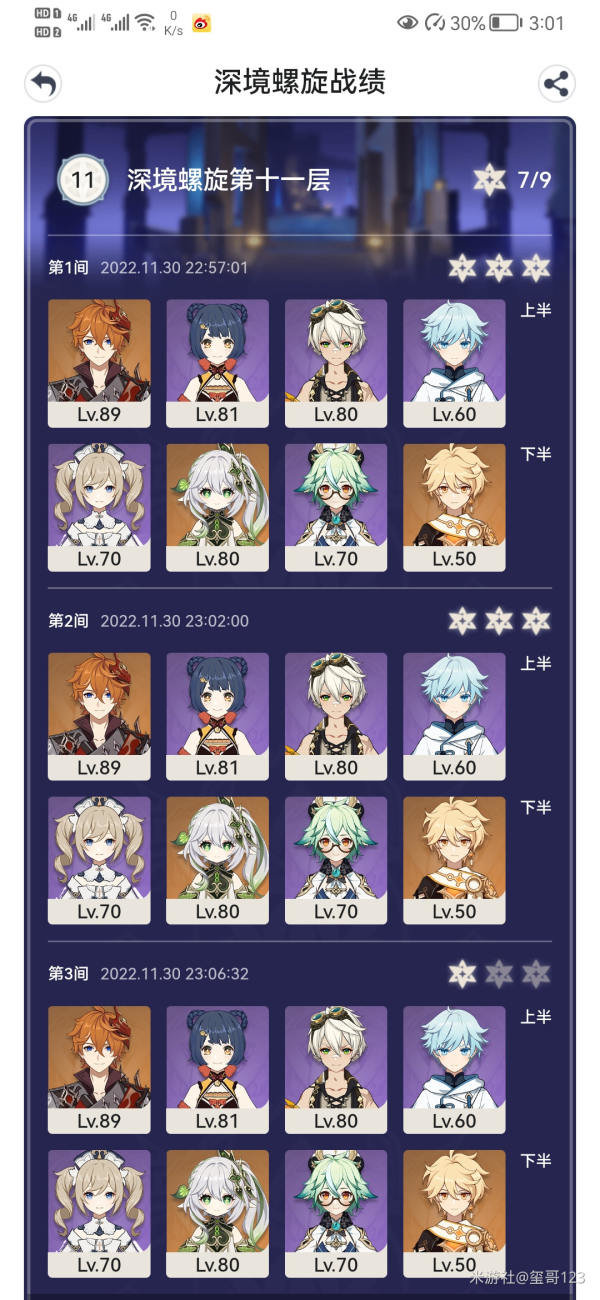Click the floor 11 badge icon
600x1300 pixels.
pyautogui.click(x=83, y=180)
